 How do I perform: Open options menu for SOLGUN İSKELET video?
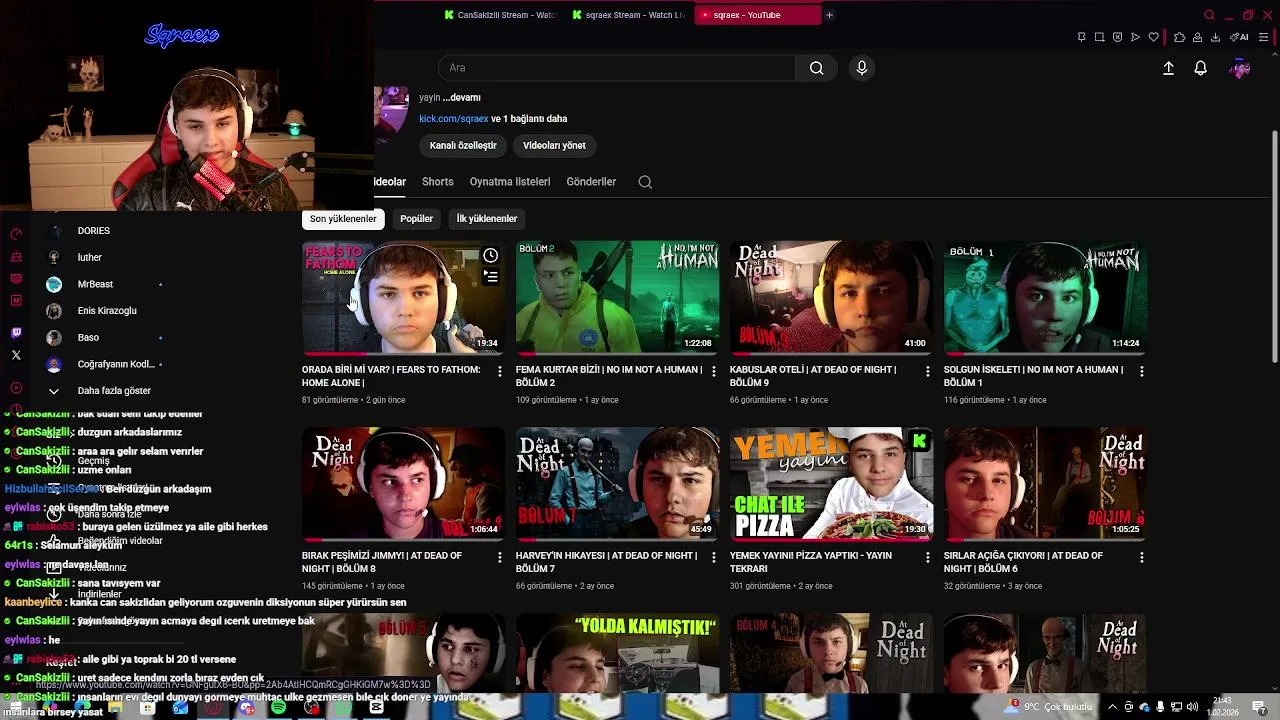tap(1141, 371)
